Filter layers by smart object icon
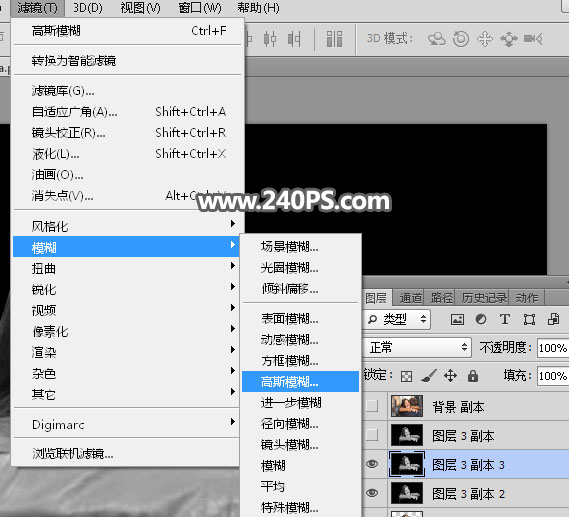The width and height of the screenshot is (569, 517). (x=553, y=319)
